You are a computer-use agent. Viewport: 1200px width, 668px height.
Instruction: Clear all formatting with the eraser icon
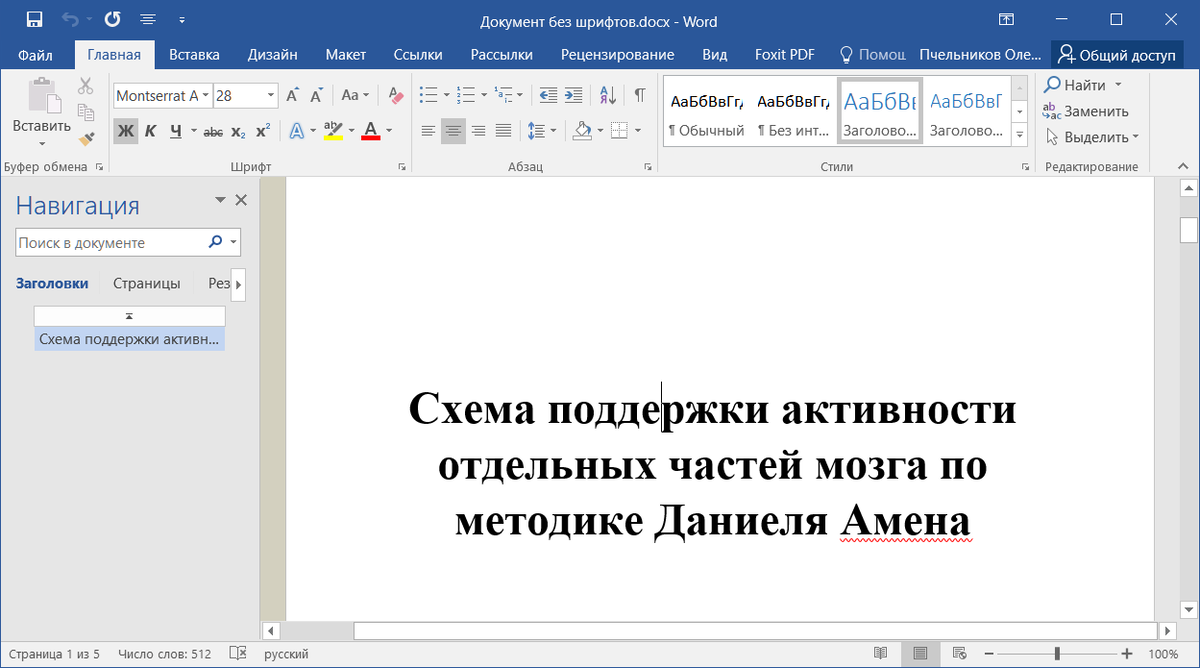(396, 96)
